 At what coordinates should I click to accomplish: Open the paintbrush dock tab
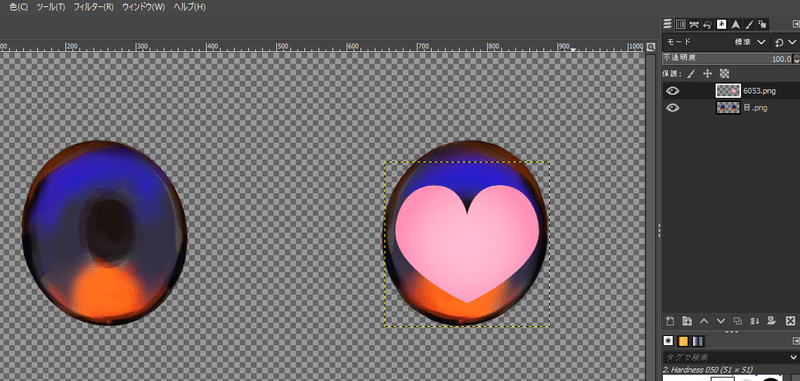coord(749,24)
